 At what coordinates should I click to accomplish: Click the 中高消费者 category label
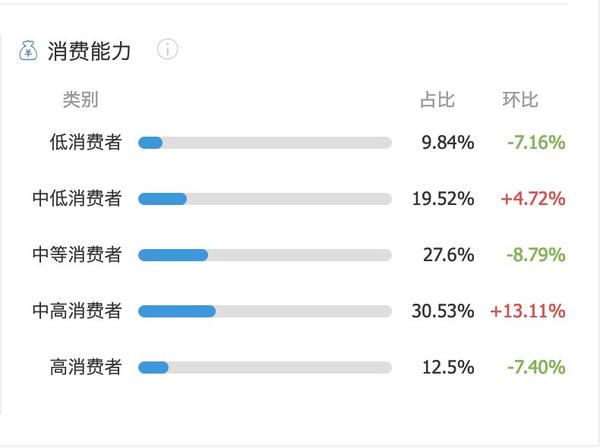(x=77, y=311)
